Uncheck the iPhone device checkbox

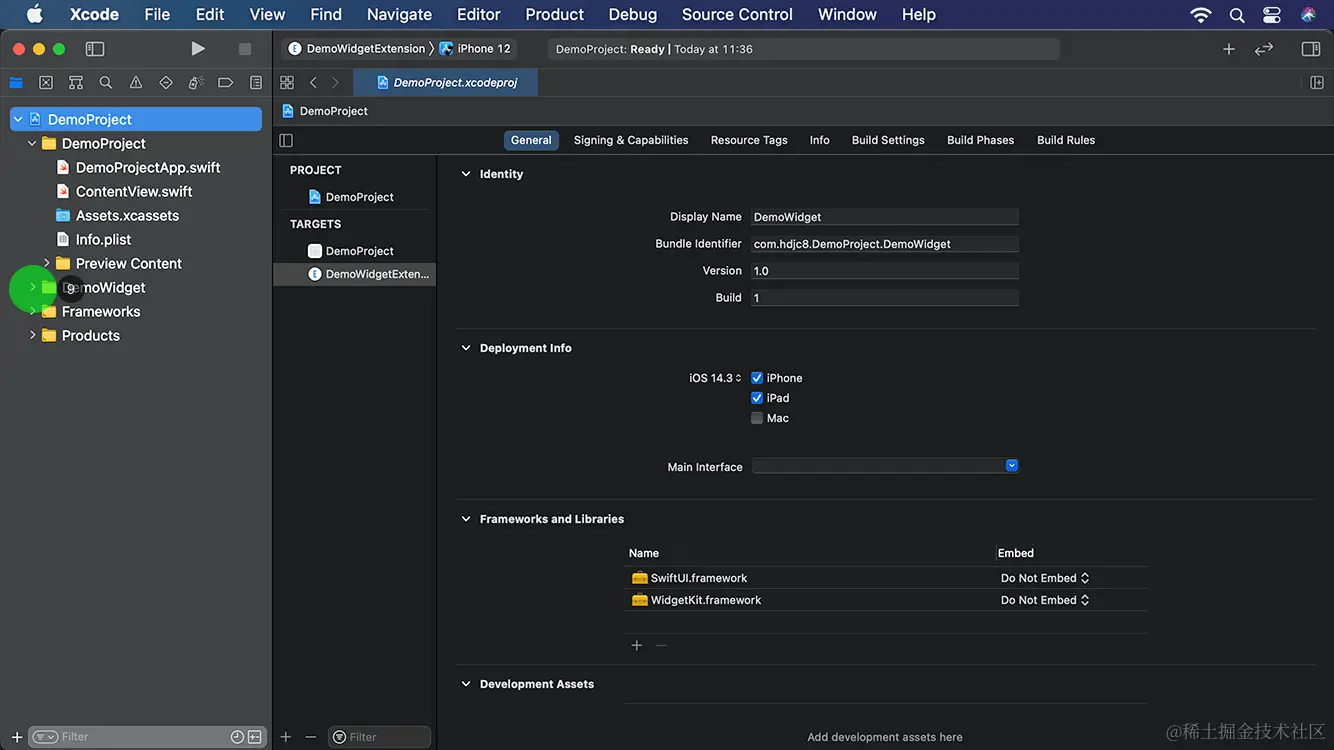click(757, 378)
